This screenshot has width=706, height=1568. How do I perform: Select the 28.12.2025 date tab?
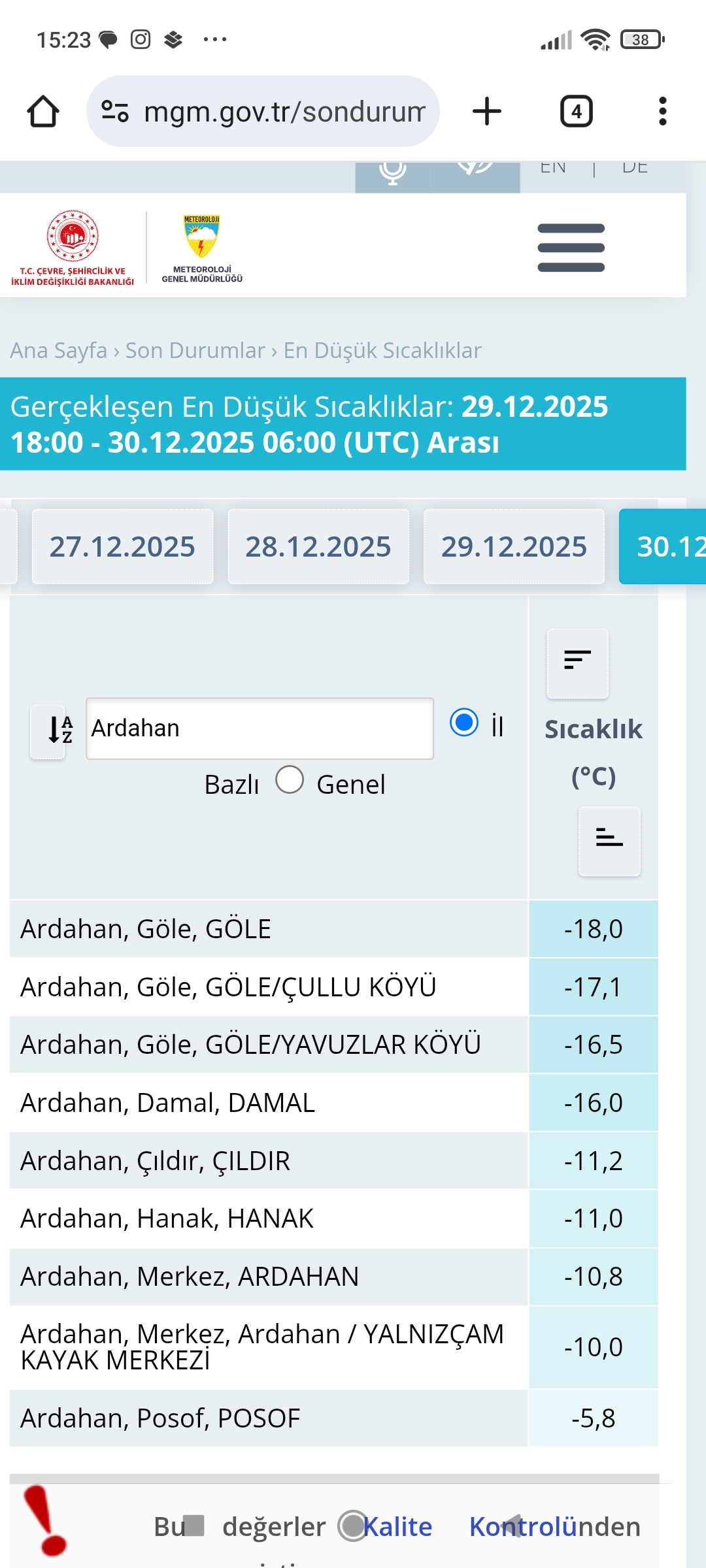pos(318,546)
